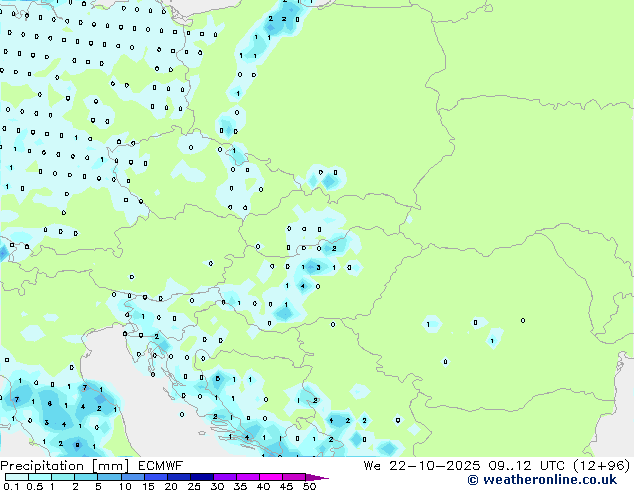
Task: Click the '50' legend scale label
Action: tap(309, 486)
